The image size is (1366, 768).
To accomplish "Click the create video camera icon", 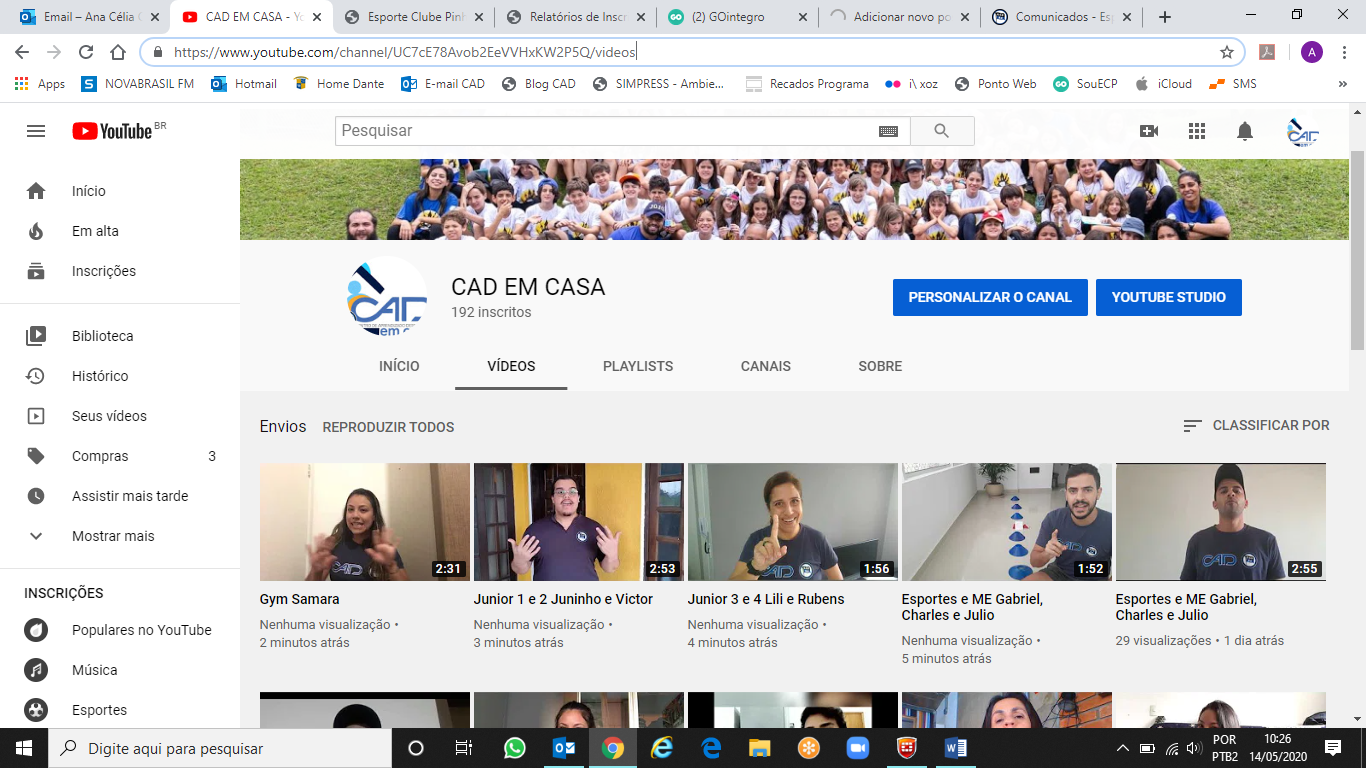I will click(1149, 131).
